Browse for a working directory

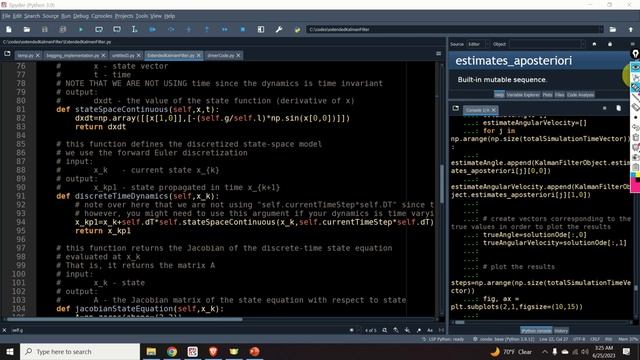(x=613, y=29)
